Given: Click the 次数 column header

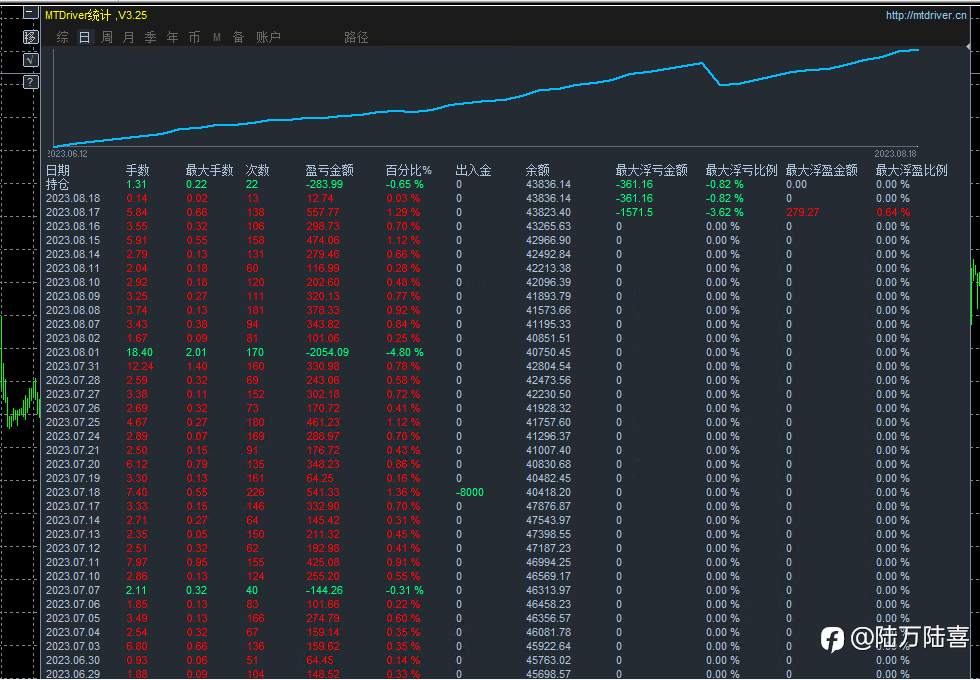Looking at the screenshot, I should (257, 170).
